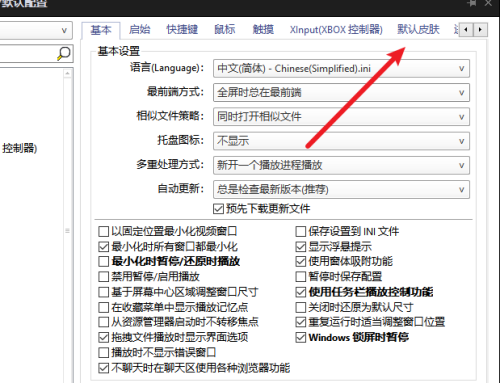Open the 触摸 tab
This screenshot has width=500, height=383.
(263, 30)
